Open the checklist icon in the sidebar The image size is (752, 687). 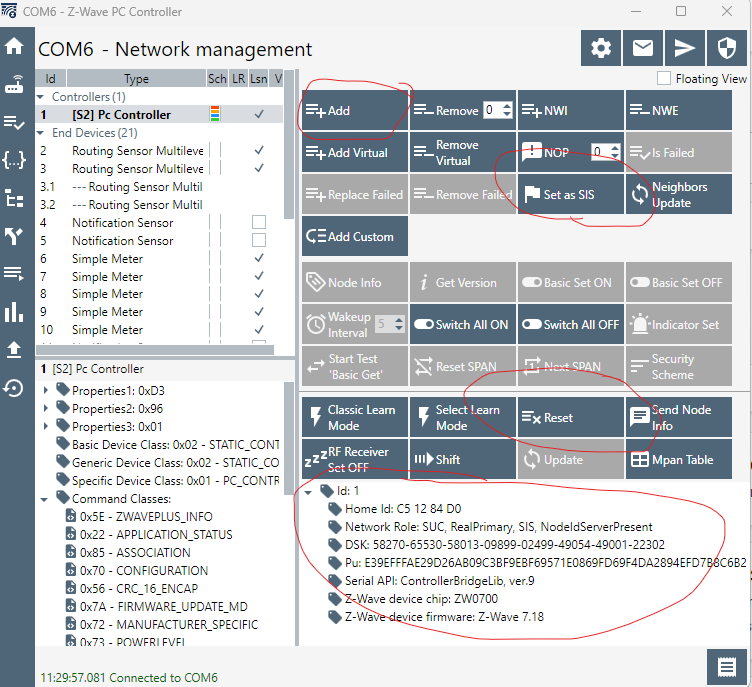coord(14,122)
